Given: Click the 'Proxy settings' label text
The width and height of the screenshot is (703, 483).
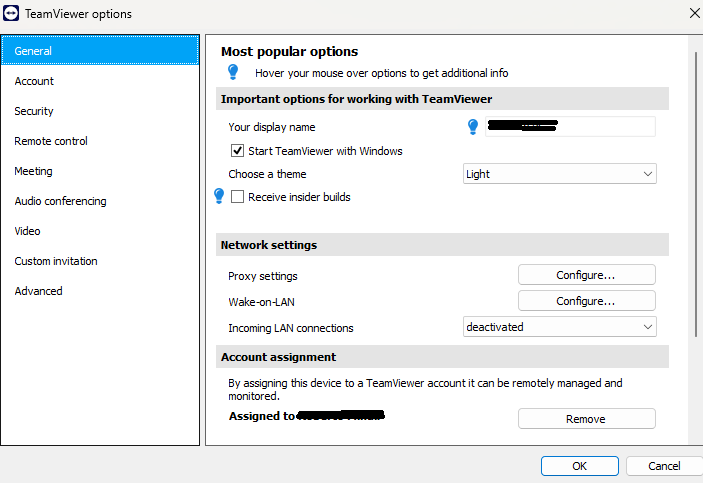Looking at the screenshot, I should tap(263, 276).
